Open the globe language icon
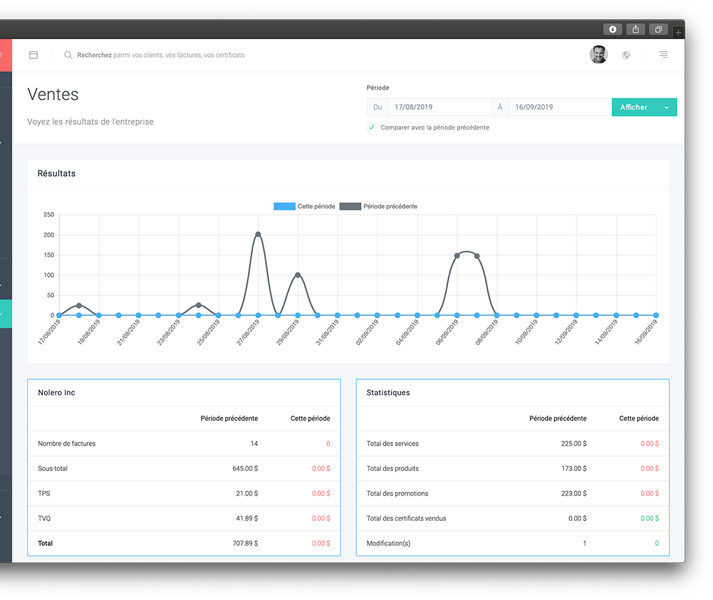This screenshot has height=600, width=713. point(626,55)
